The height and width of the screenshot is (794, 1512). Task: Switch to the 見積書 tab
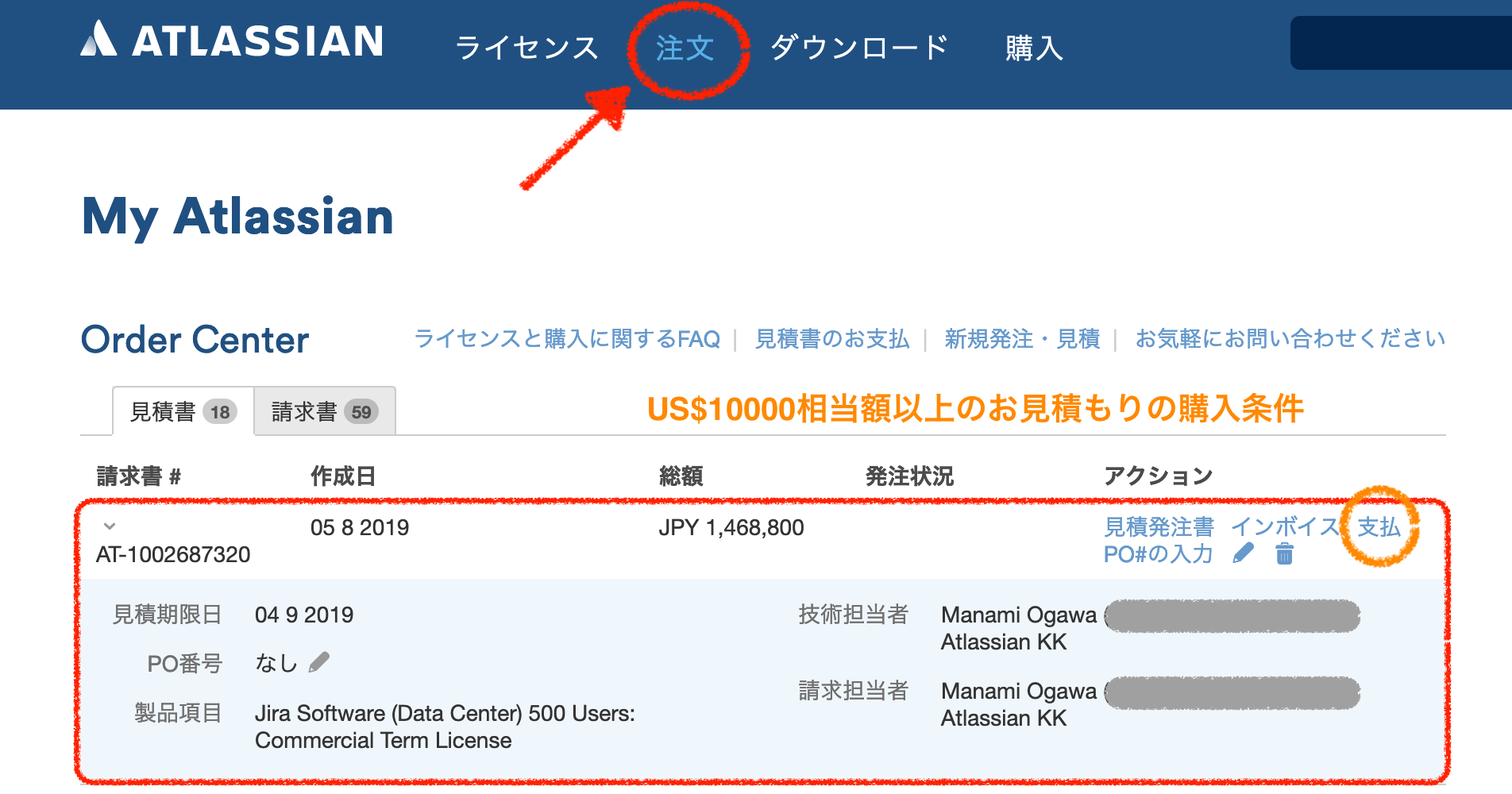point(183,411)
